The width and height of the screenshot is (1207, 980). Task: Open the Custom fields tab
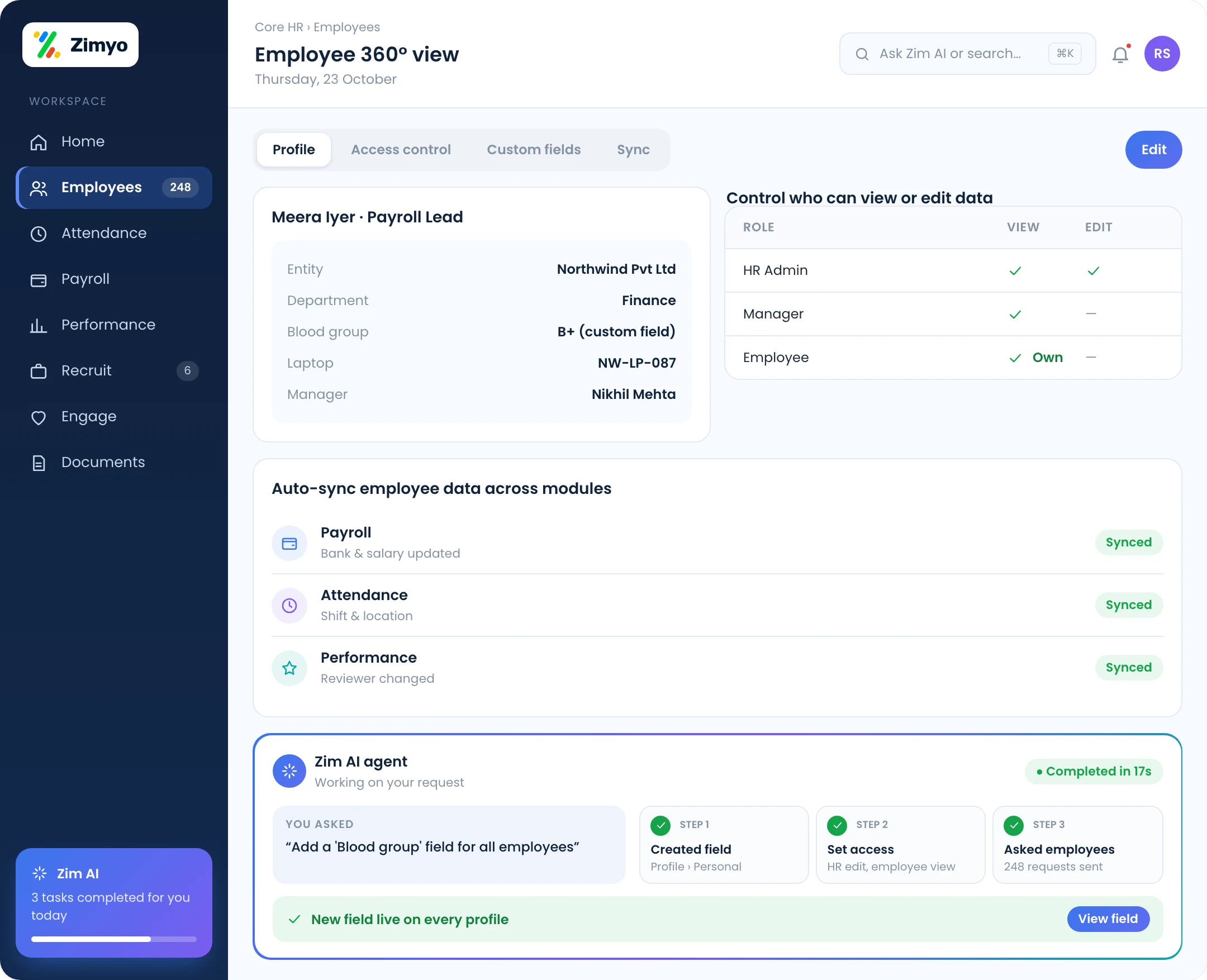coord(534,150)
